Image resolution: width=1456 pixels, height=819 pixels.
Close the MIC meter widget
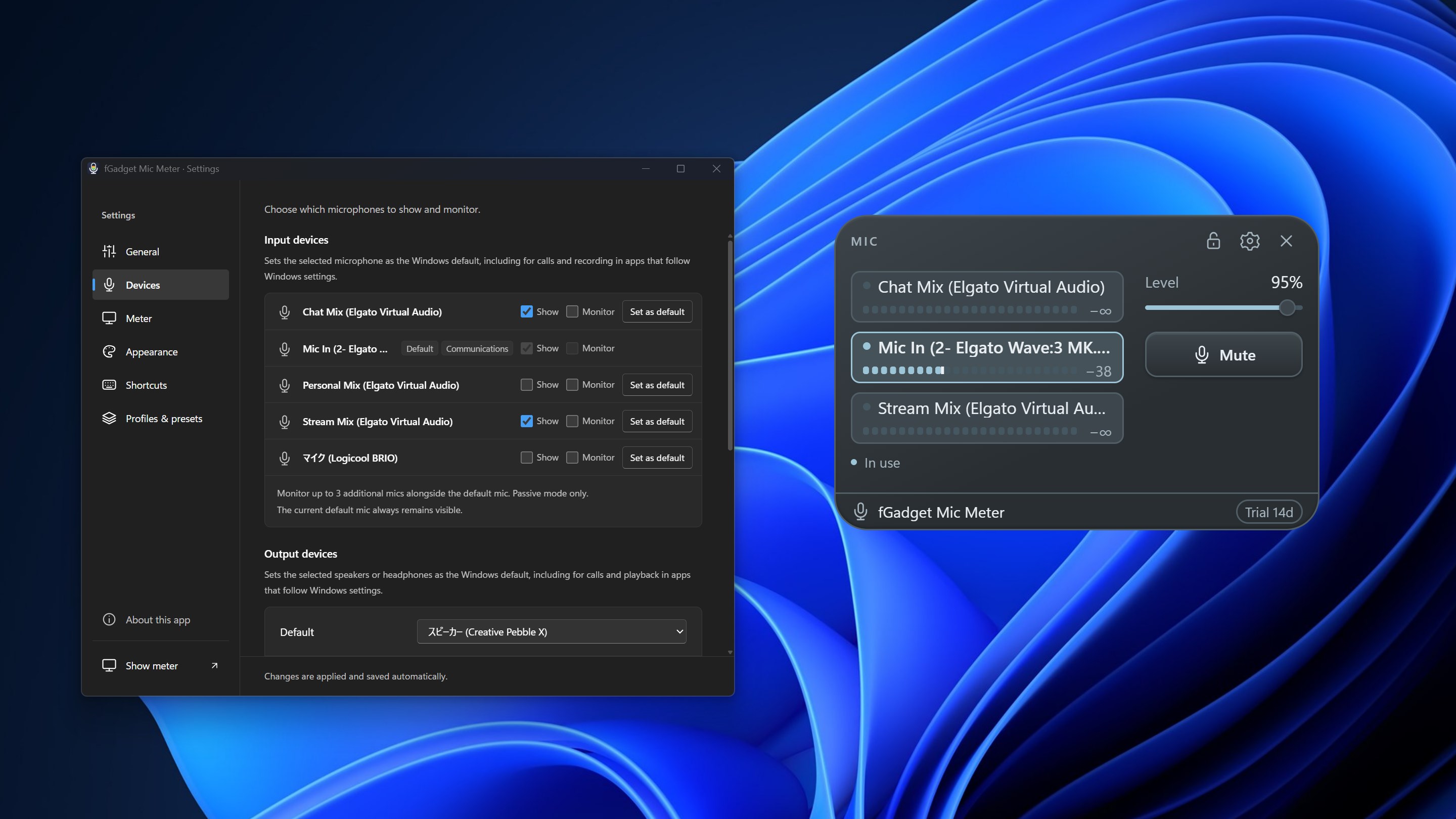(x=1286, y=241)
